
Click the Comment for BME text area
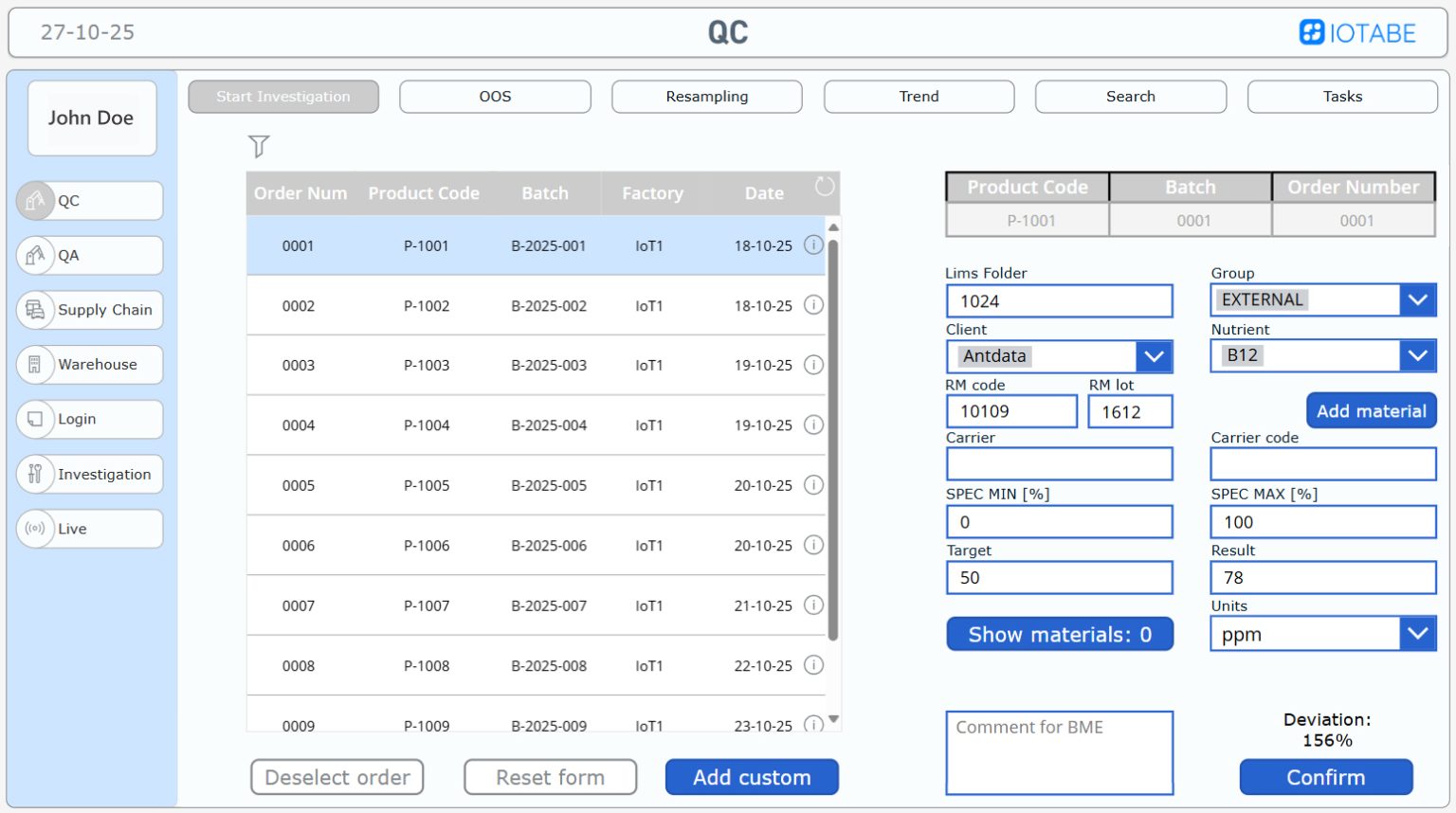1059,751
